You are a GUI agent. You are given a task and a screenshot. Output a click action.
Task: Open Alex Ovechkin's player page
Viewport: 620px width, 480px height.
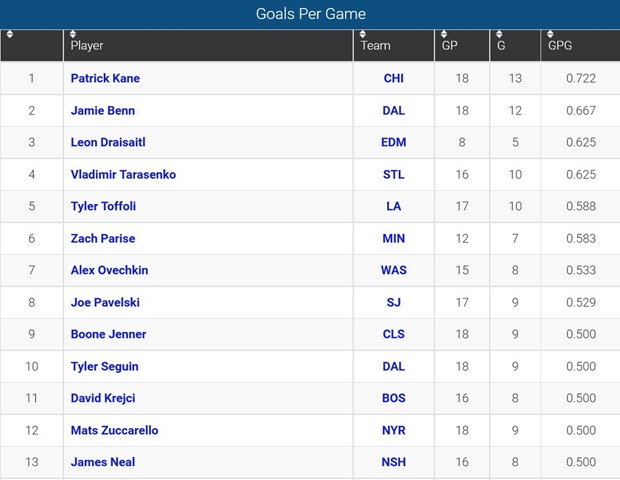(x=109, y=270)
